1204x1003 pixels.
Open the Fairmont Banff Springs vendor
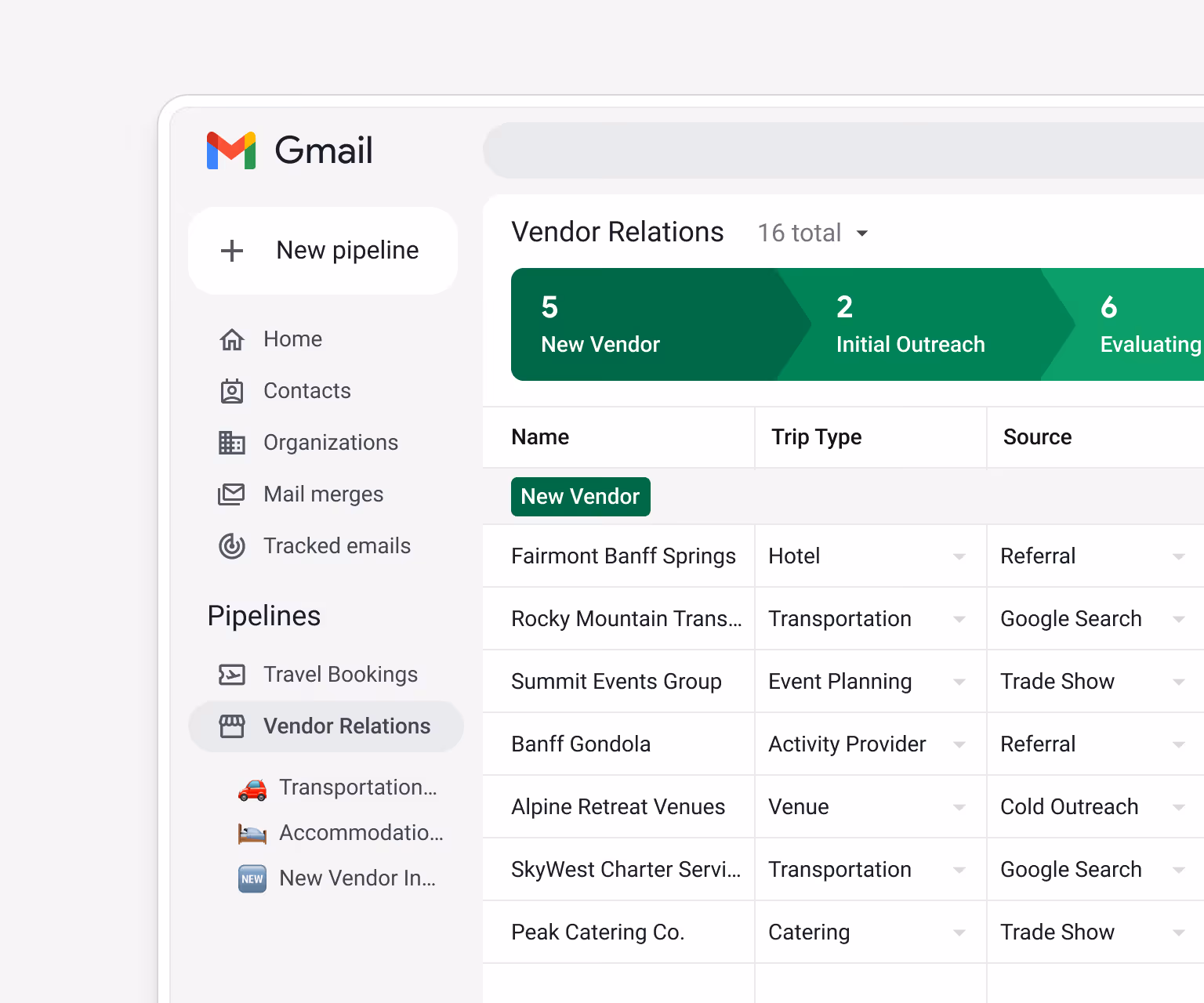pos(624,556)
